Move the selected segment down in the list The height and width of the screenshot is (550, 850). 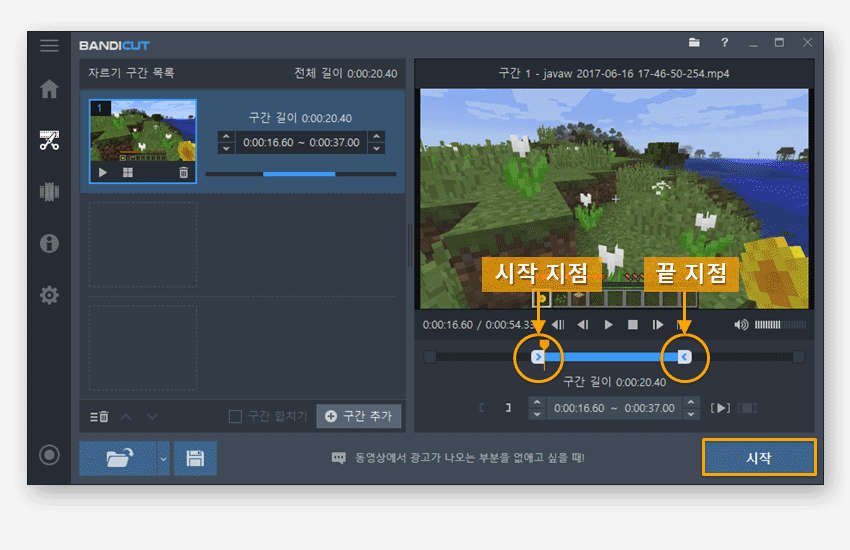pyautogui.click(x=152, y=417)
